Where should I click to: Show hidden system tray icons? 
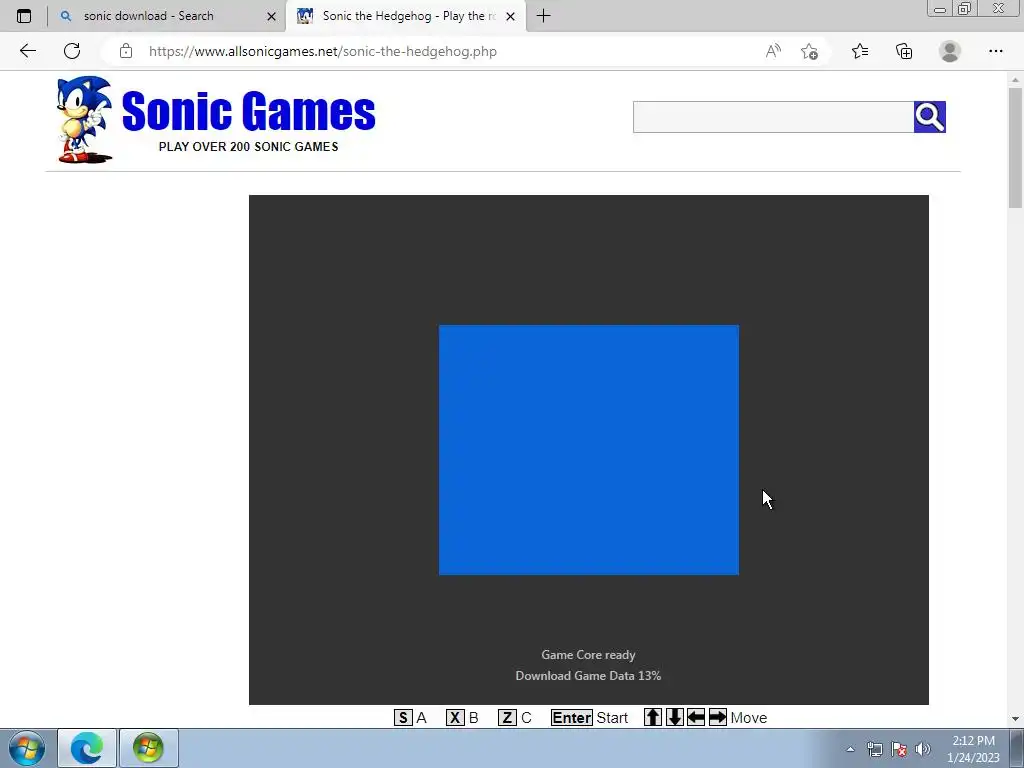pos(850,749)
